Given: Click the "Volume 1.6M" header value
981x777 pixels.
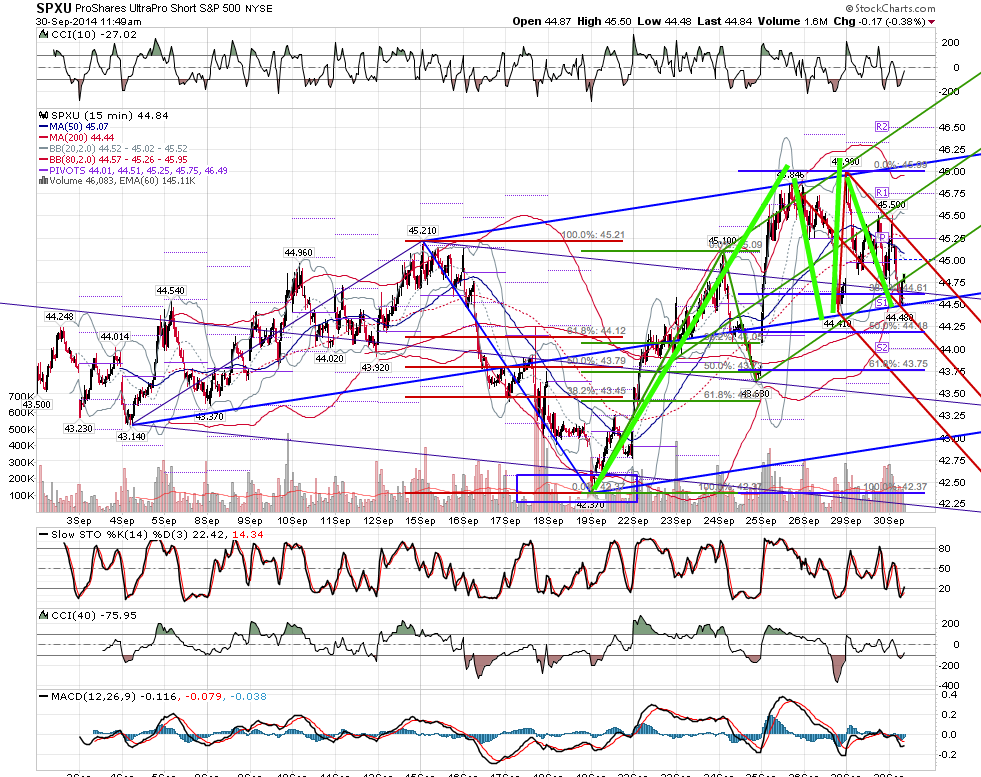Looking at the screenshot, I should coord(792,21).
